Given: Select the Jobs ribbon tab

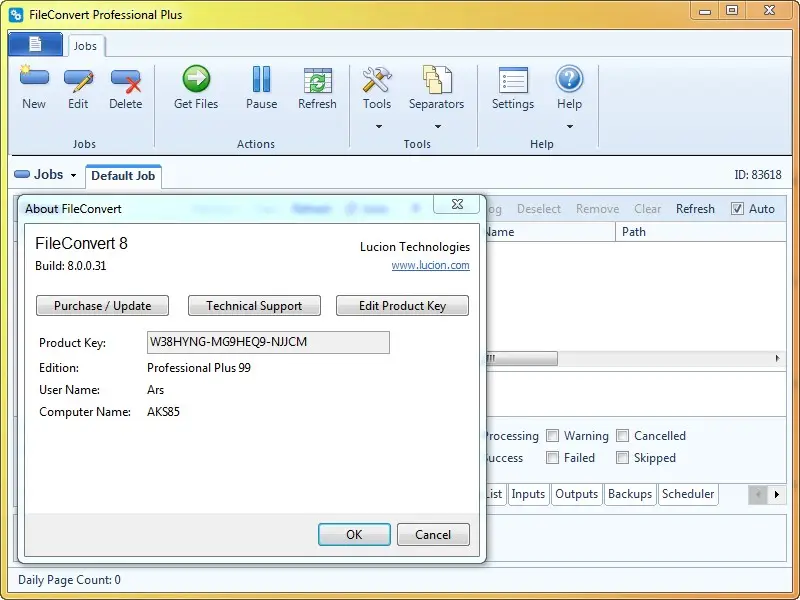Looking at the screenshot, I should click(x=85, y=46).
